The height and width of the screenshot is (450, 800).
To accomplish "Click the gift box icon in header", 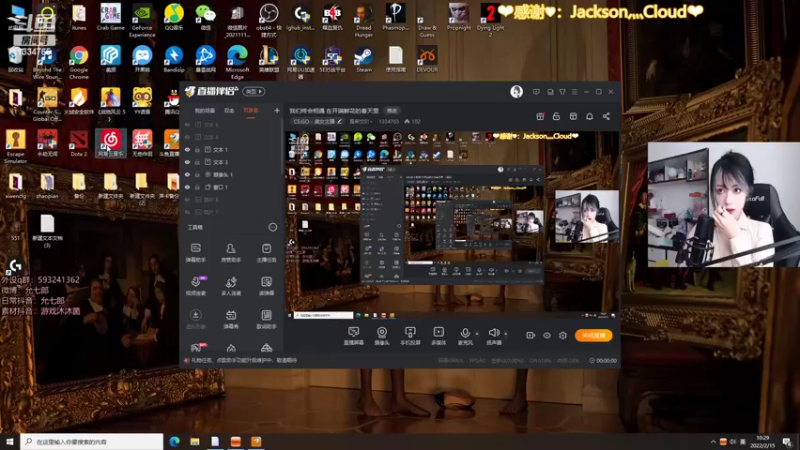I will coord(540,116).
